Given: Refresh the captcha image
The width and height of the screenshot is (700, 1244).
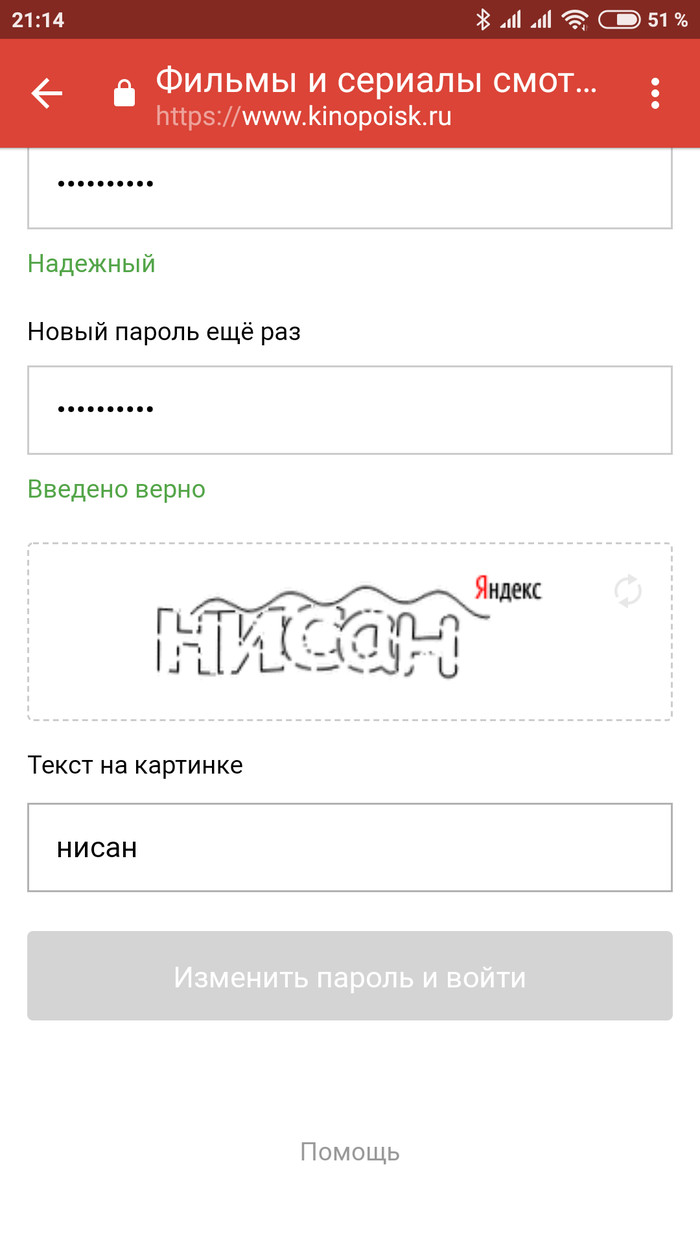Looking at the screenshot, I should tap(628, 591).
